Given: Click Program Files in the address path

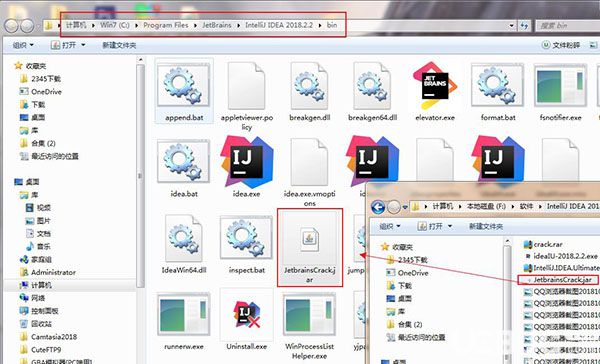Looking at the screenshot, I should point(166,25).
